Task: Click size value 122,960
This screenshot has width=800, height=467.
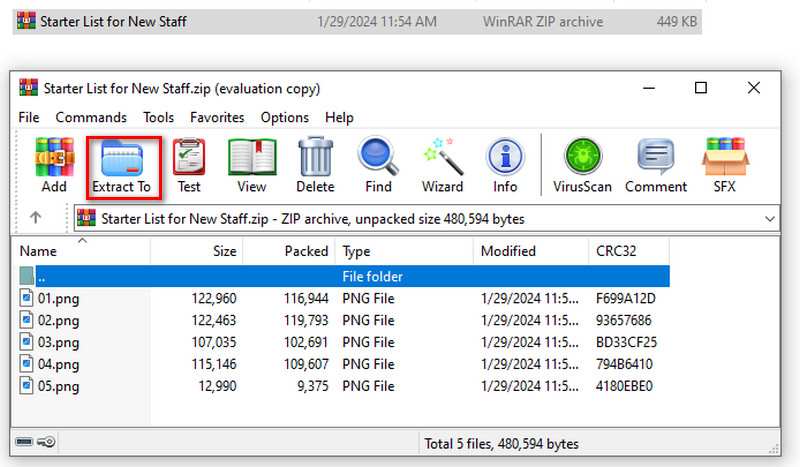Action: pyautogui.click(x=214, y=298)
